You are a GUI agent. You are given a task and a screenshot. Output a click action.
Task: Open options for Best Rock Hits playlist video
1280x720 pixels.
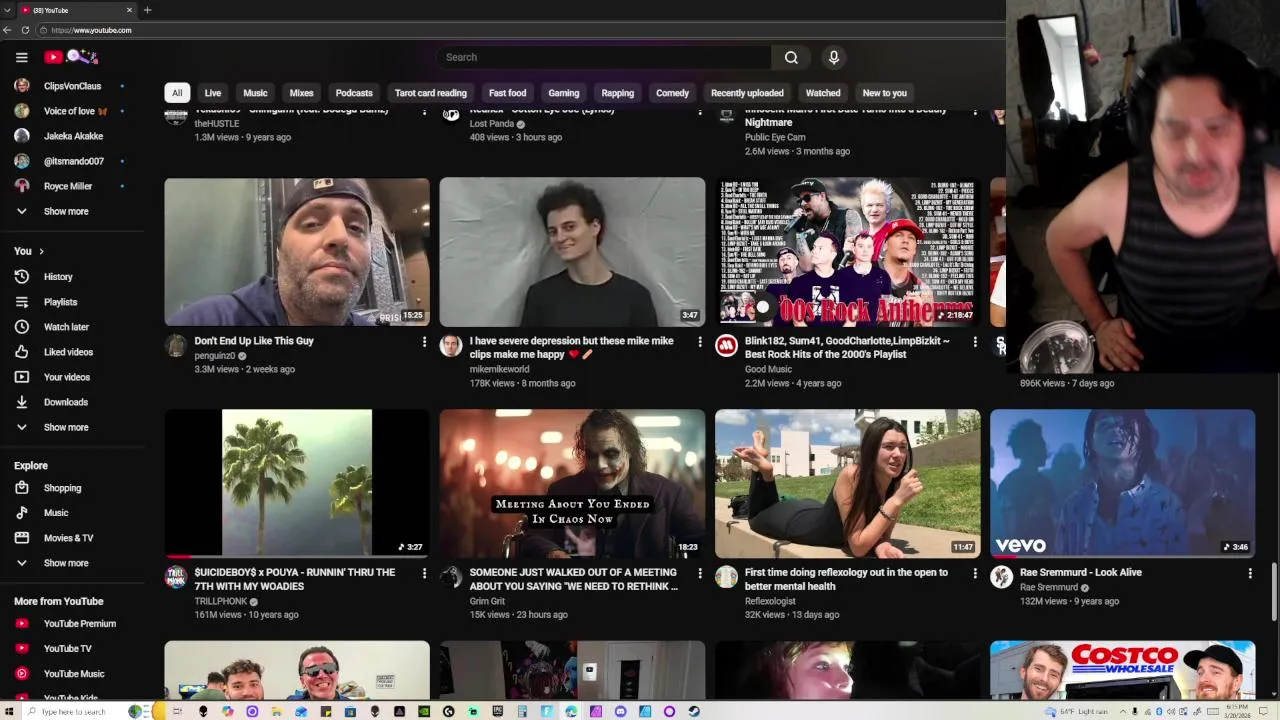tap(975, 342)
